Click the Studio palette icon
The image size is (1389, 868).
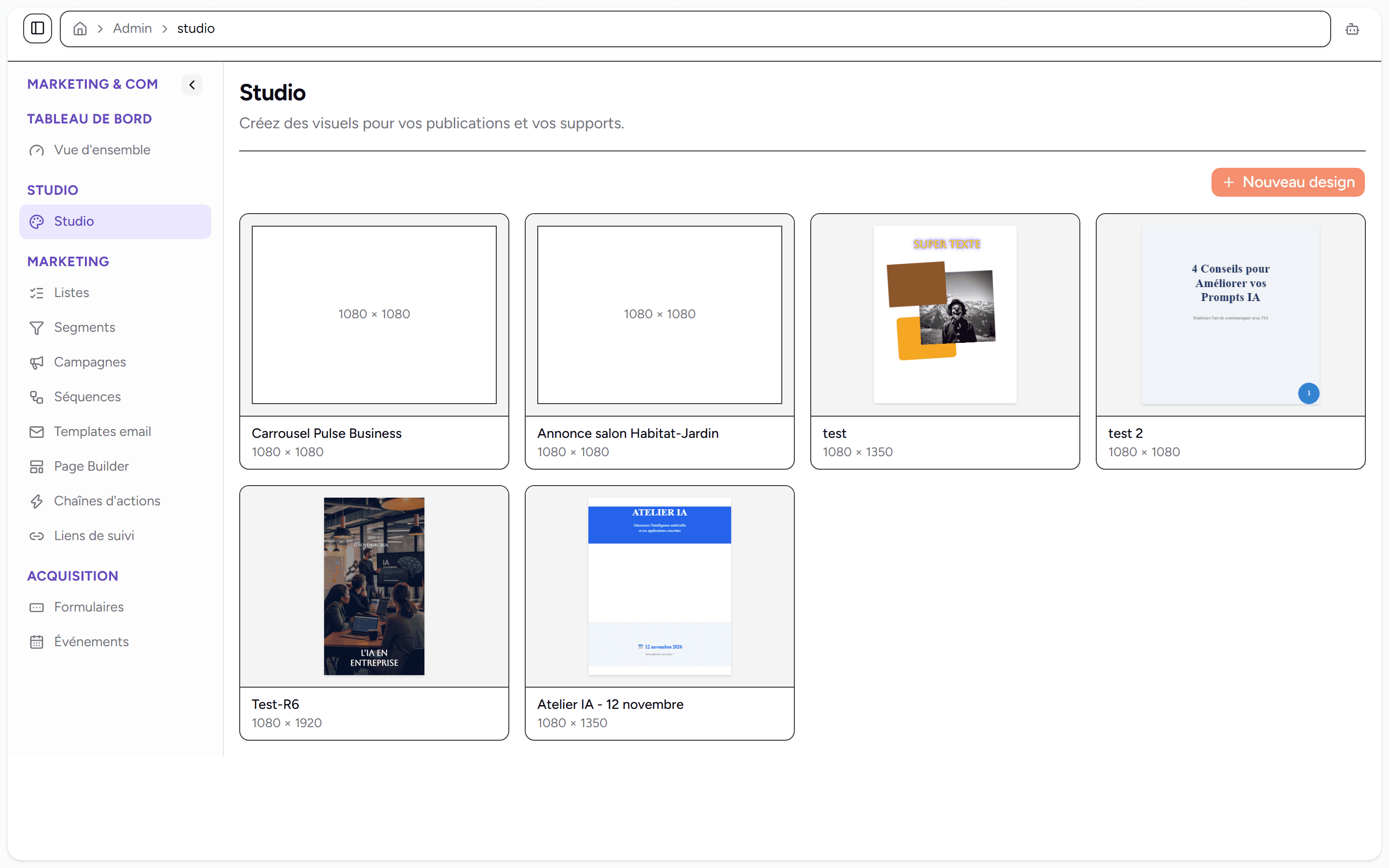pyautogui.click(x=37, y=222)
